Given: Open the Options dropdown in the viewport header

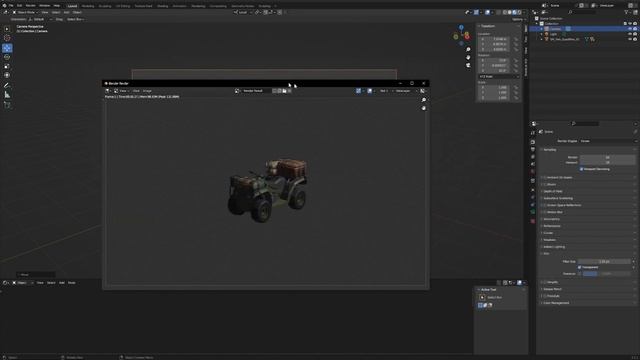Looking at the screenshot, I should [x=518, y=19].
